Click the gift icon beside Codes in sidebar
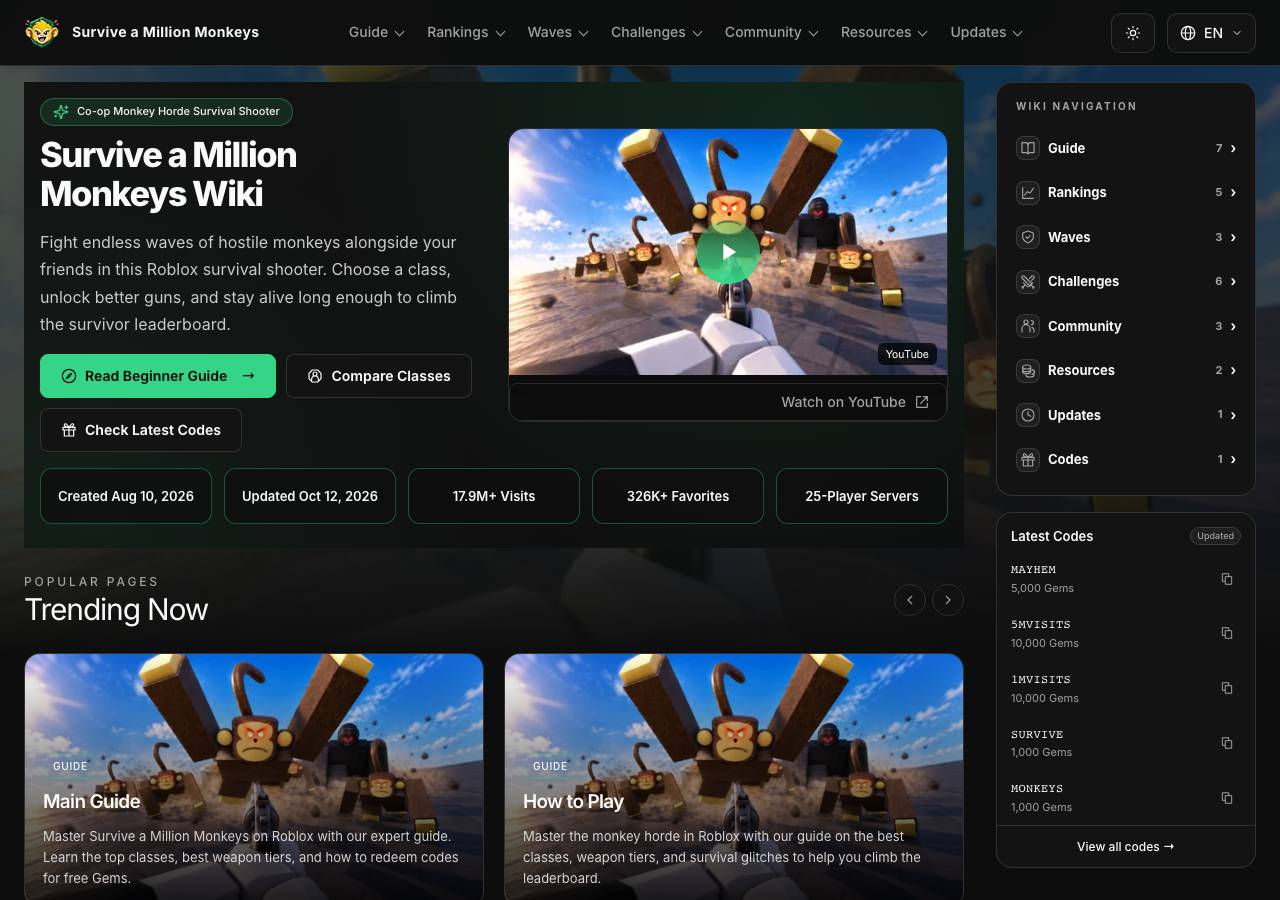 1028,459
